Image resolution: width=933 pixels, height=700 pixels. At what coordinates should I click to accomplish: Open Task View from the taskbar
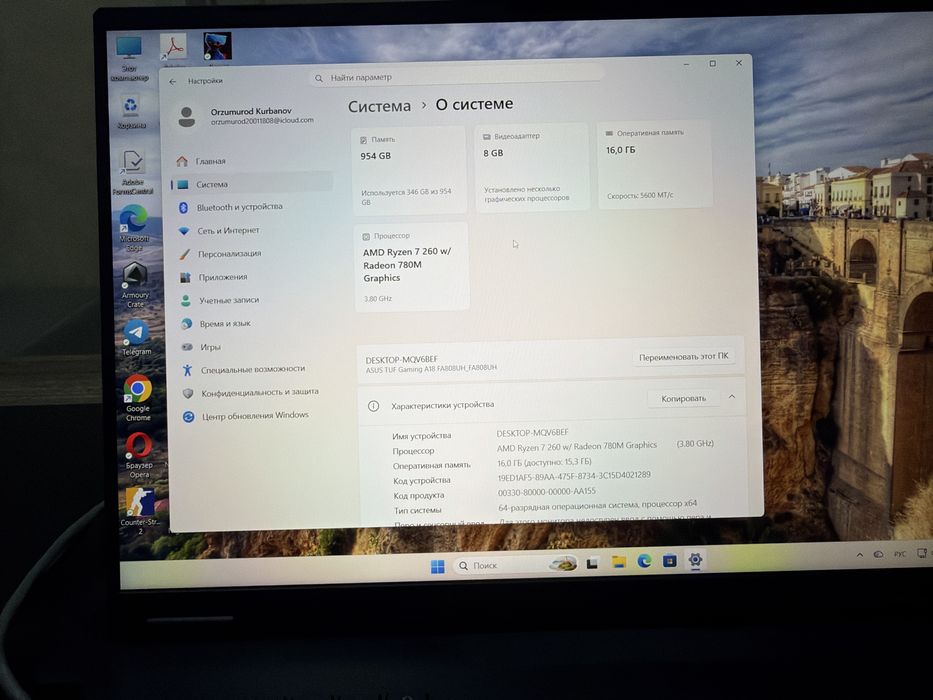(x=592, y=564)
